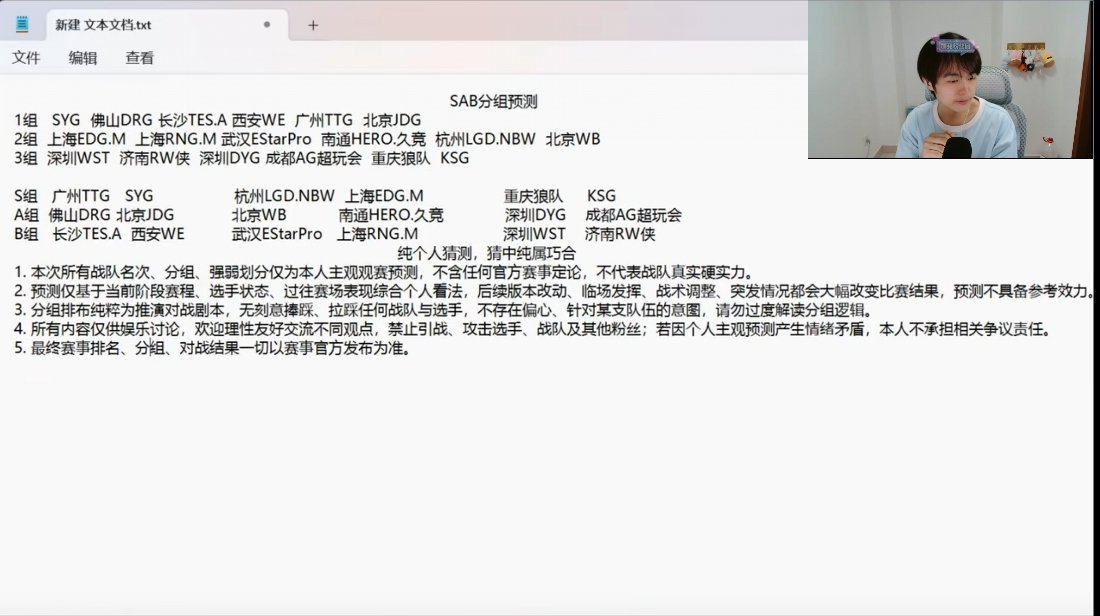Image resolution: width=1100 pixels, height=616 pixels.
Task: Click the SAB分组预测 title line
Action: pyautogui.click(x=493, y=101)
